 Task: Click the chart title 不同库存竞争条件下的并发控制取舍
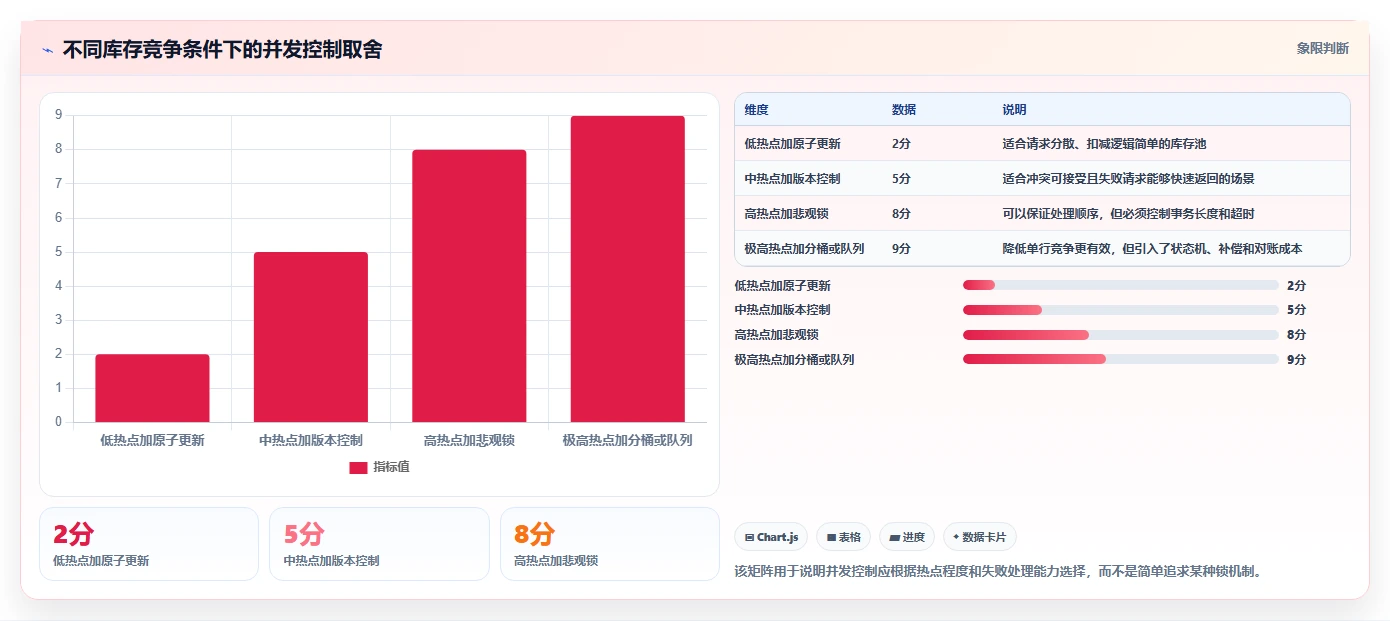pos(222,50)
